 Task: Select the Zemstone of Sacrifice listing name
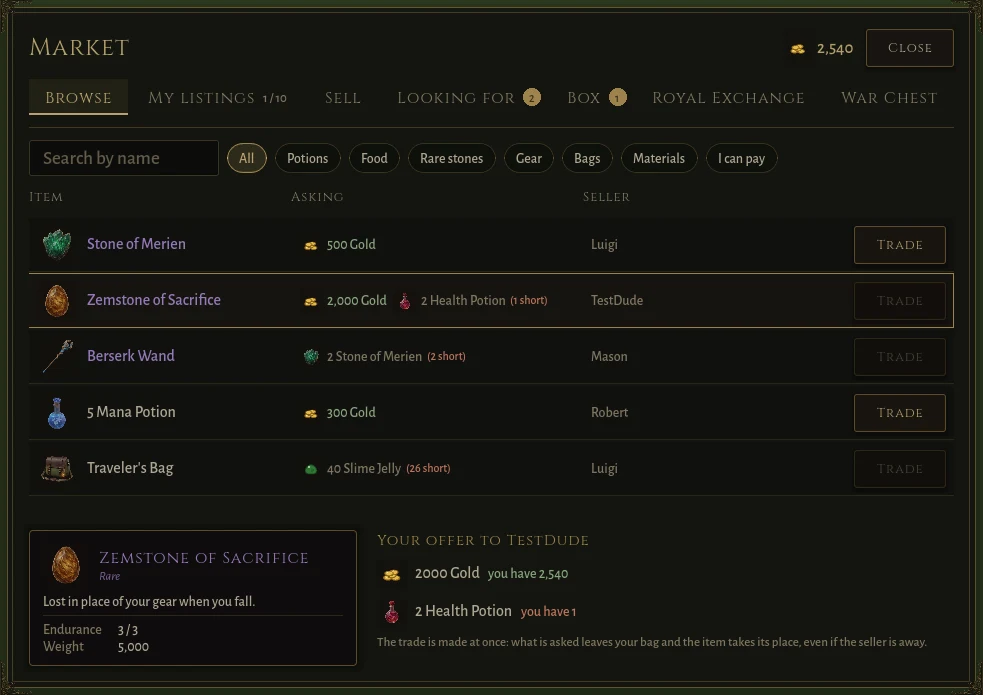(x=154, y=300)
